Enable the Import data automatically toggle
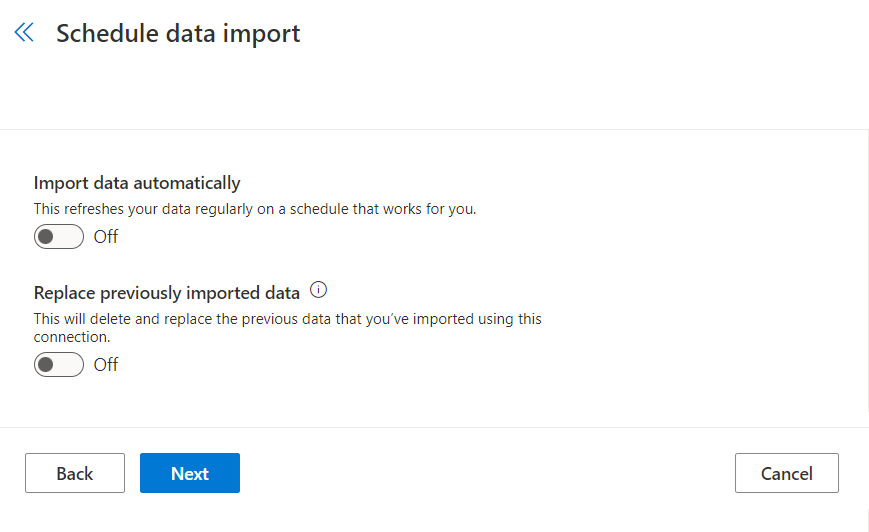869x532 pixels. [59, 237]
